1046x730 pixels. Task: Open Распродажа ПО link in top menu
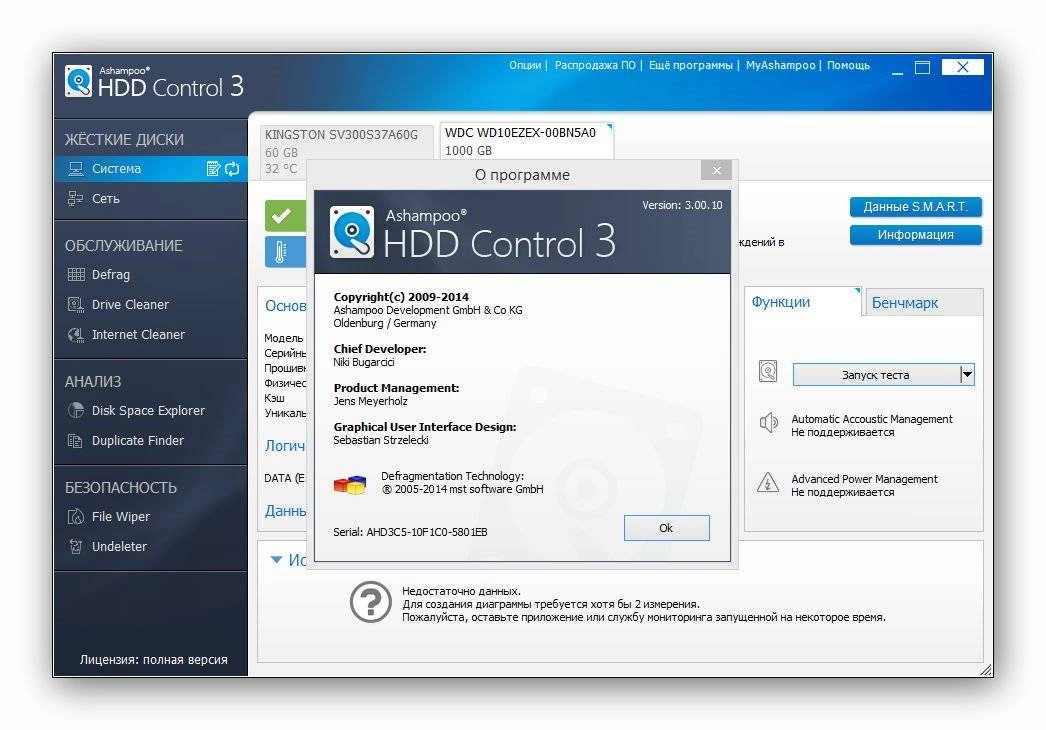[595, 65]
